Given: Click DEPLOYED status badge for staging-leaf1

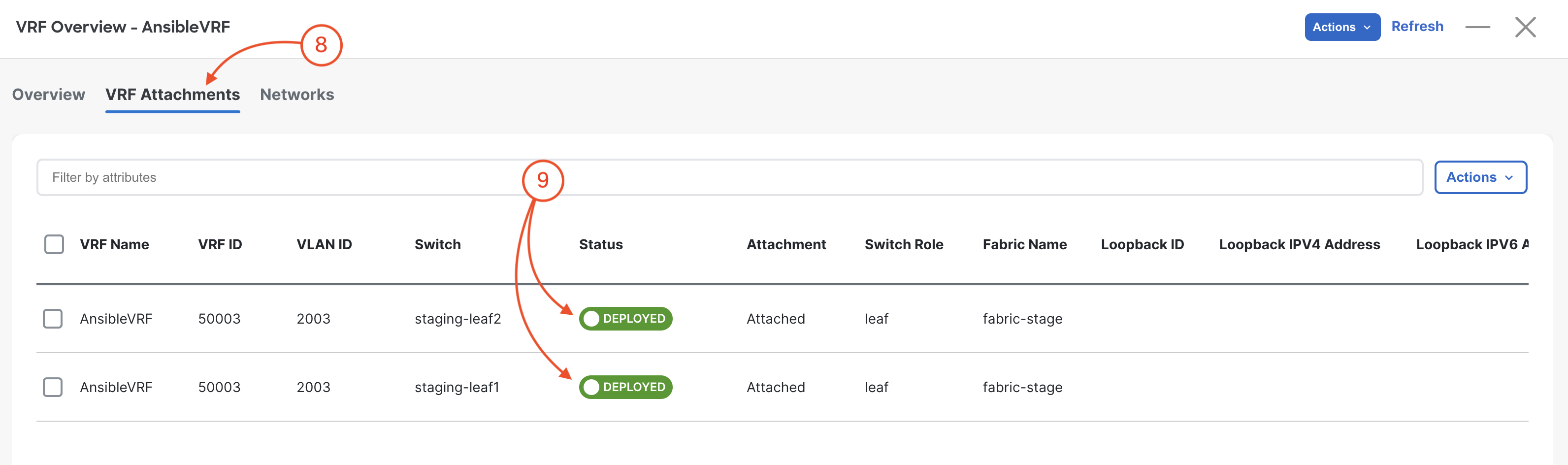Looking at the screenshot, I should tap(625, 387).
